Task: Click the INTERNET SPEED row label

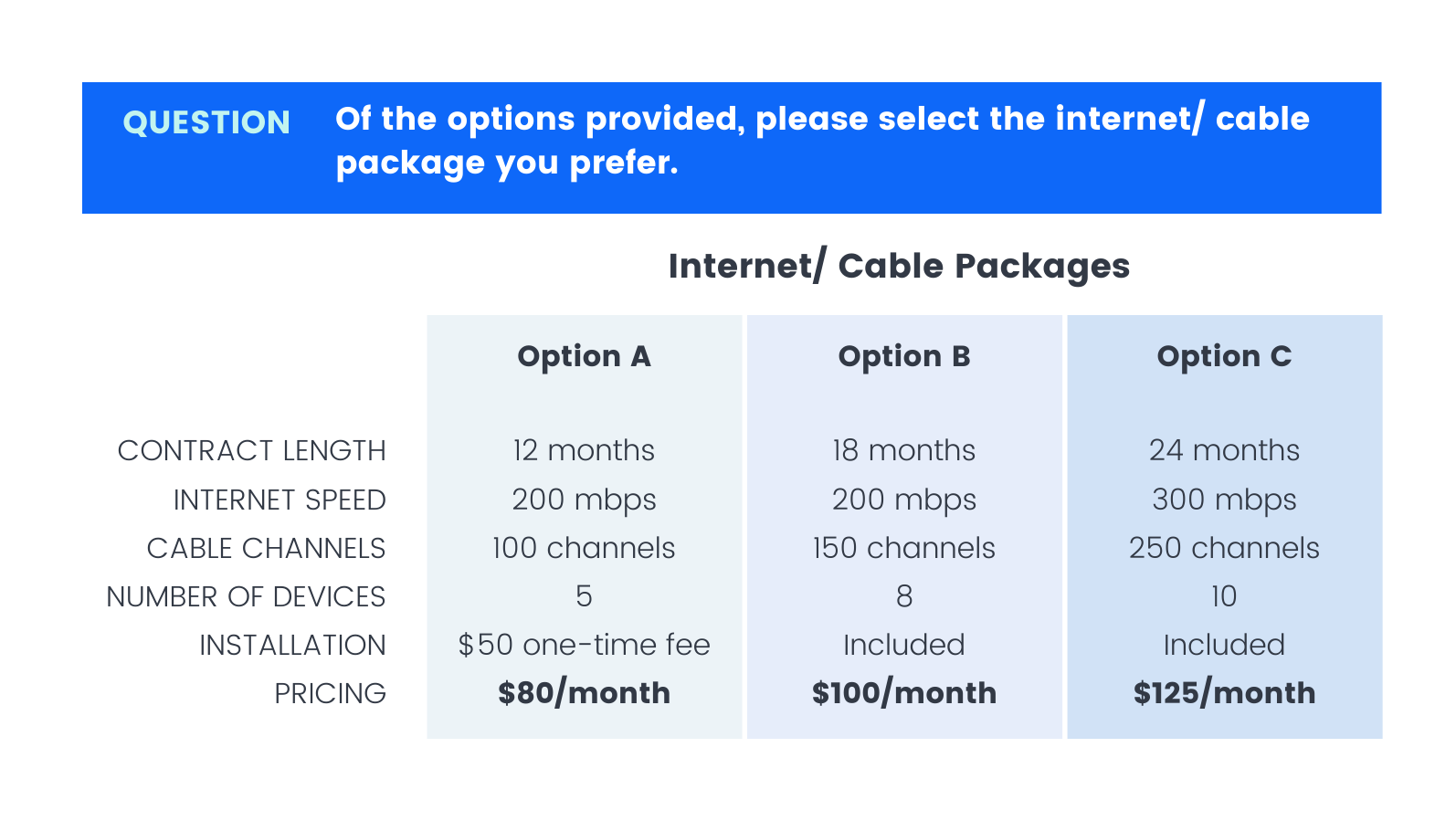Action: coord(280,500)
